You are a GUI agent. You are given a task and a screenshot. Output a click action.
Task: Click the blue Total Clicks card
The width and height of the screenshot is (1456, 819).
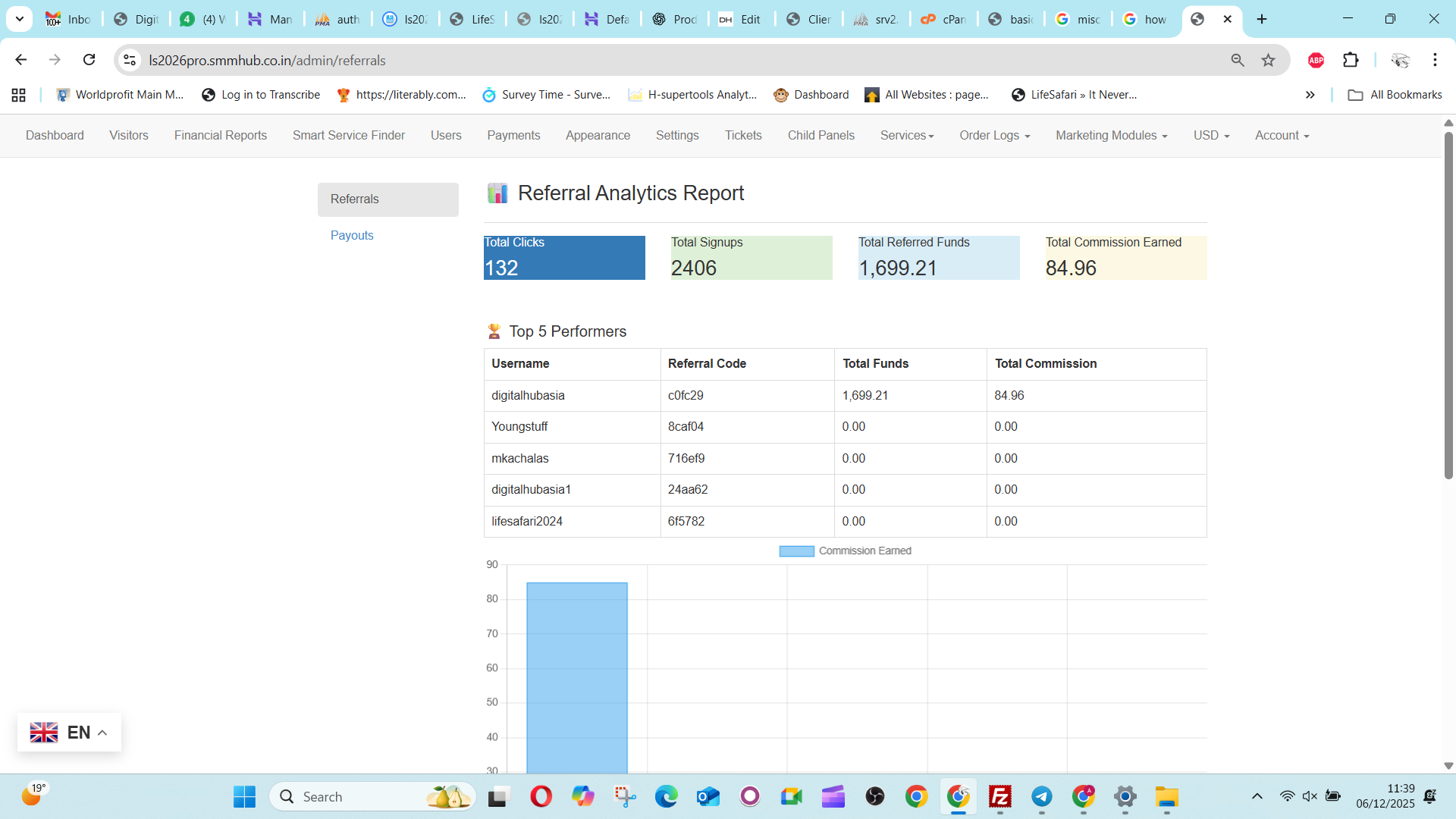pyautogui.click(x=563, y=258)
